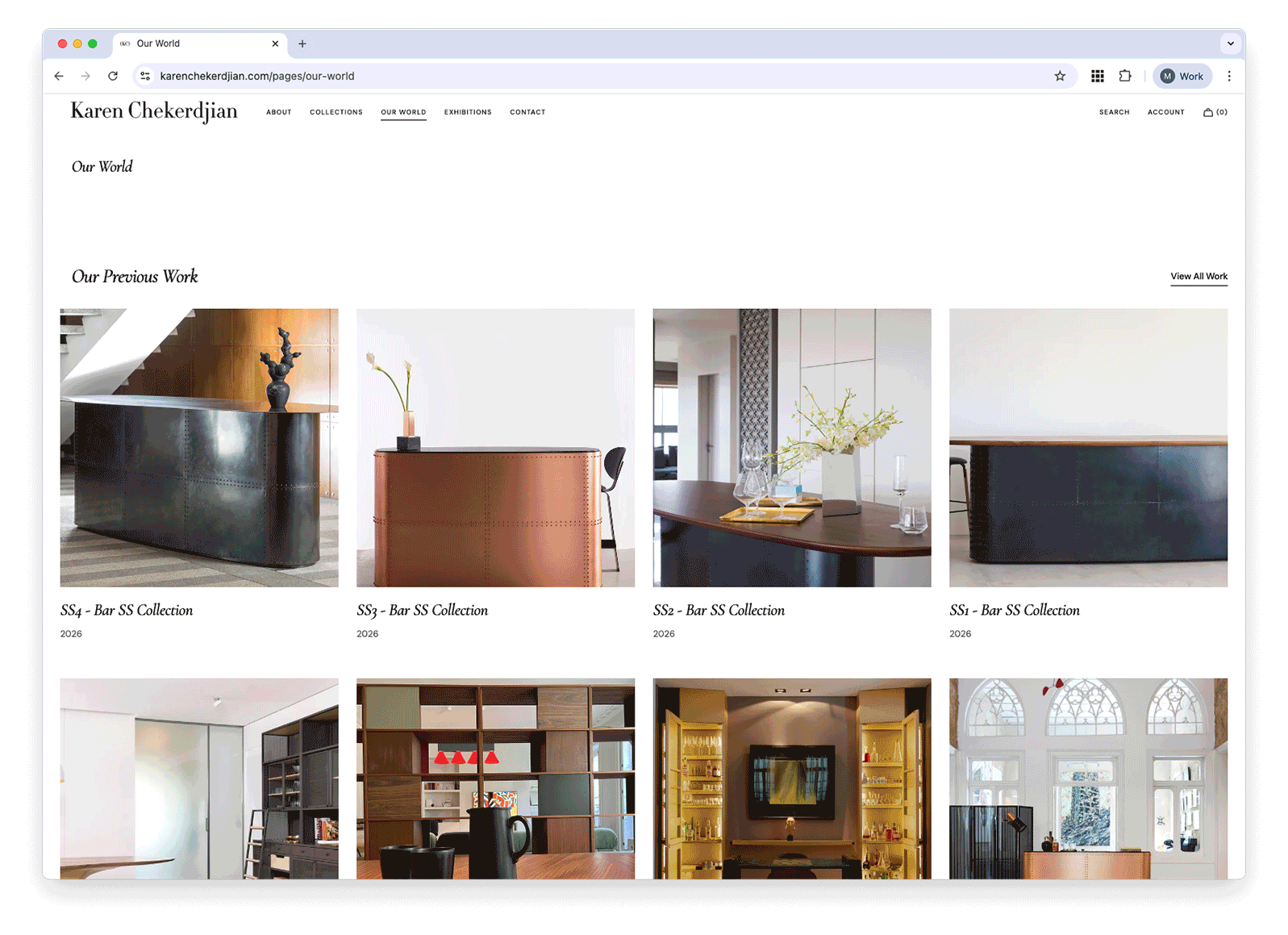
Task: Open the Exhibitions menu item
Action: tap(468, 112)
